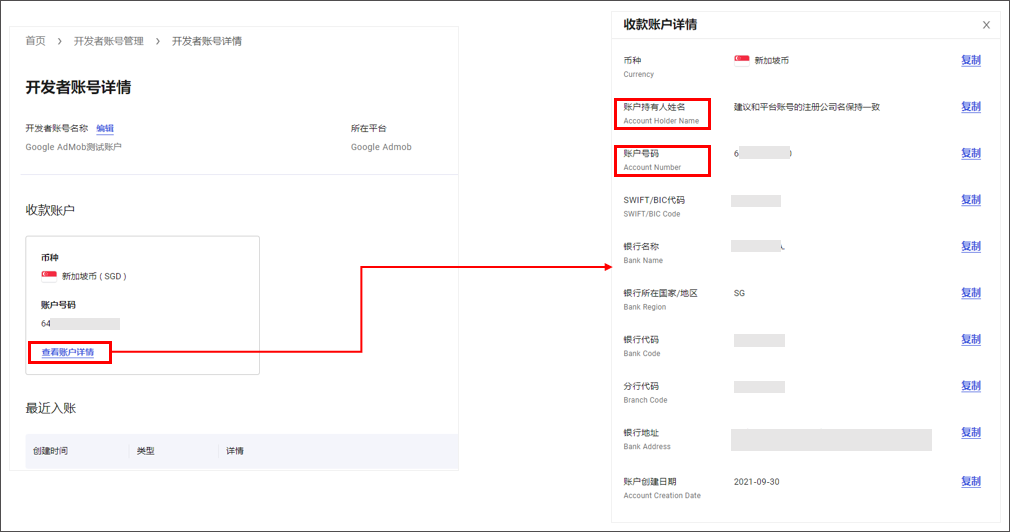The width and height of the screenshot is (1010, 532).
Task: Click Google Admob platform value
Action: [x=381, y=147]
